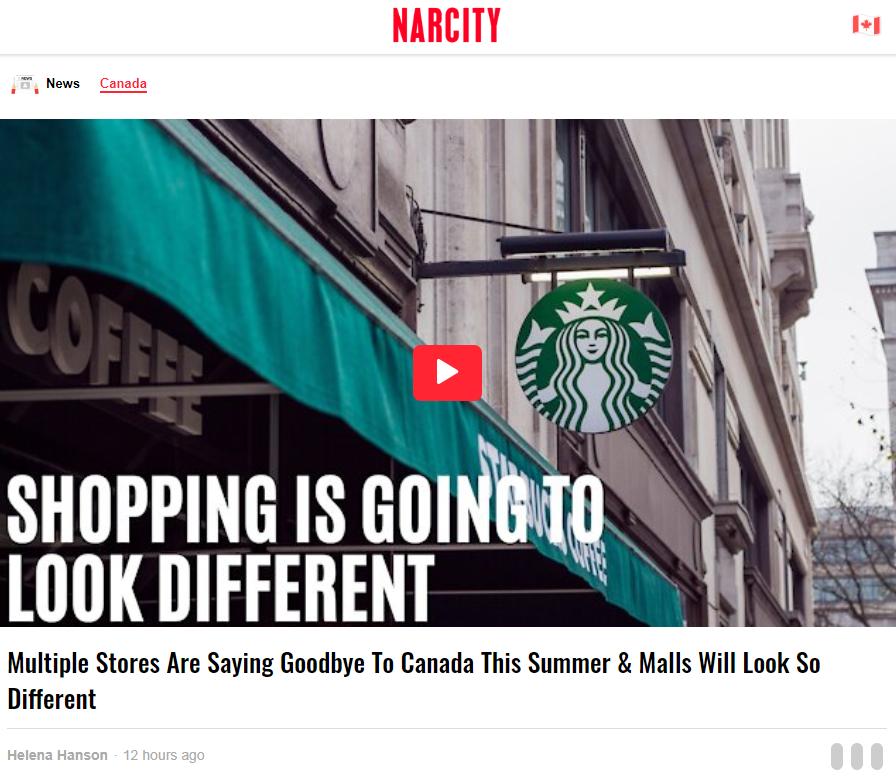Click the word "Different" on the headline's second line

(51, 699)
